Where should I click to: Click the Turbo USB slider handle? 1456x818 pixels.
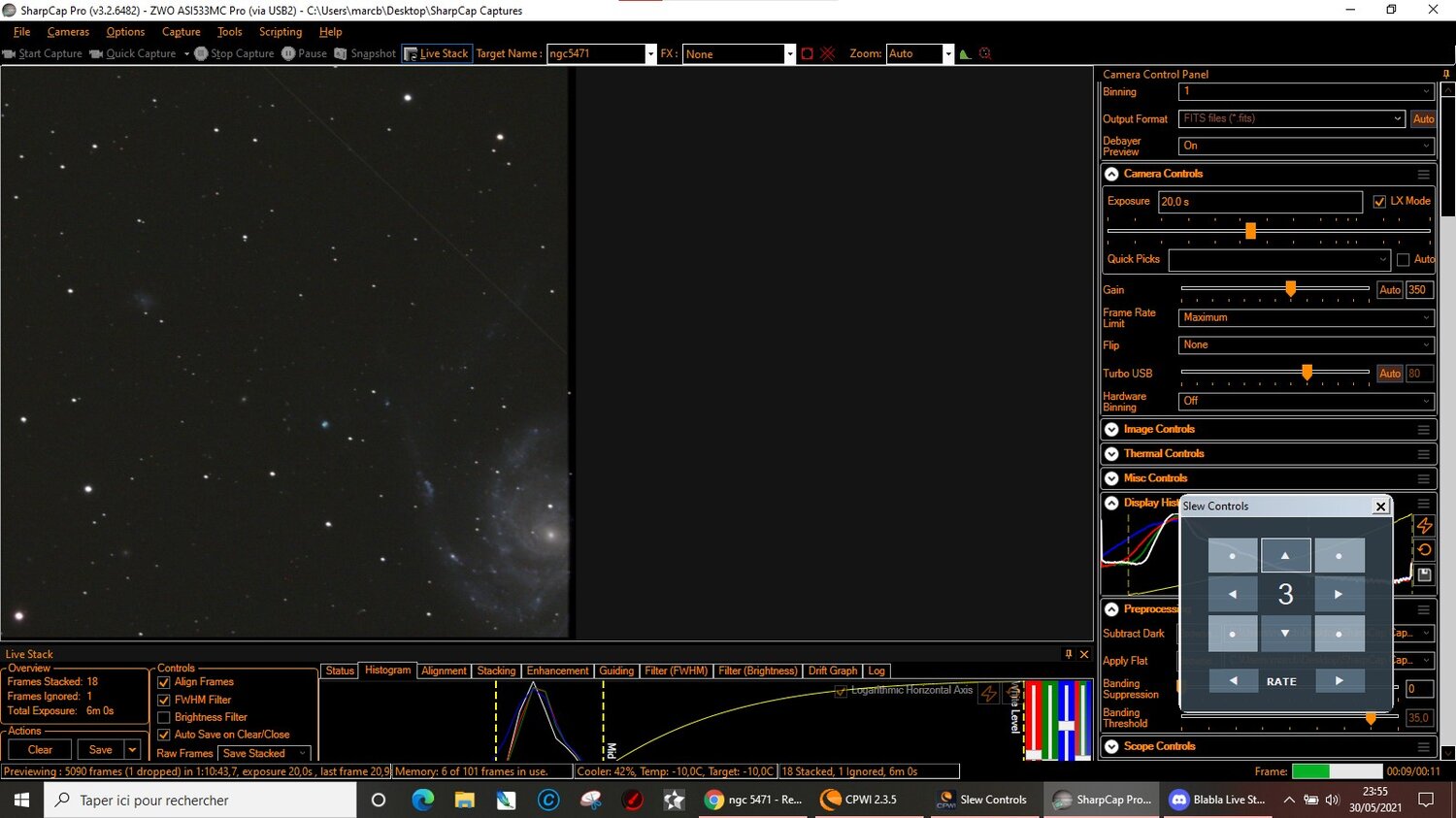pos(1307,372)
